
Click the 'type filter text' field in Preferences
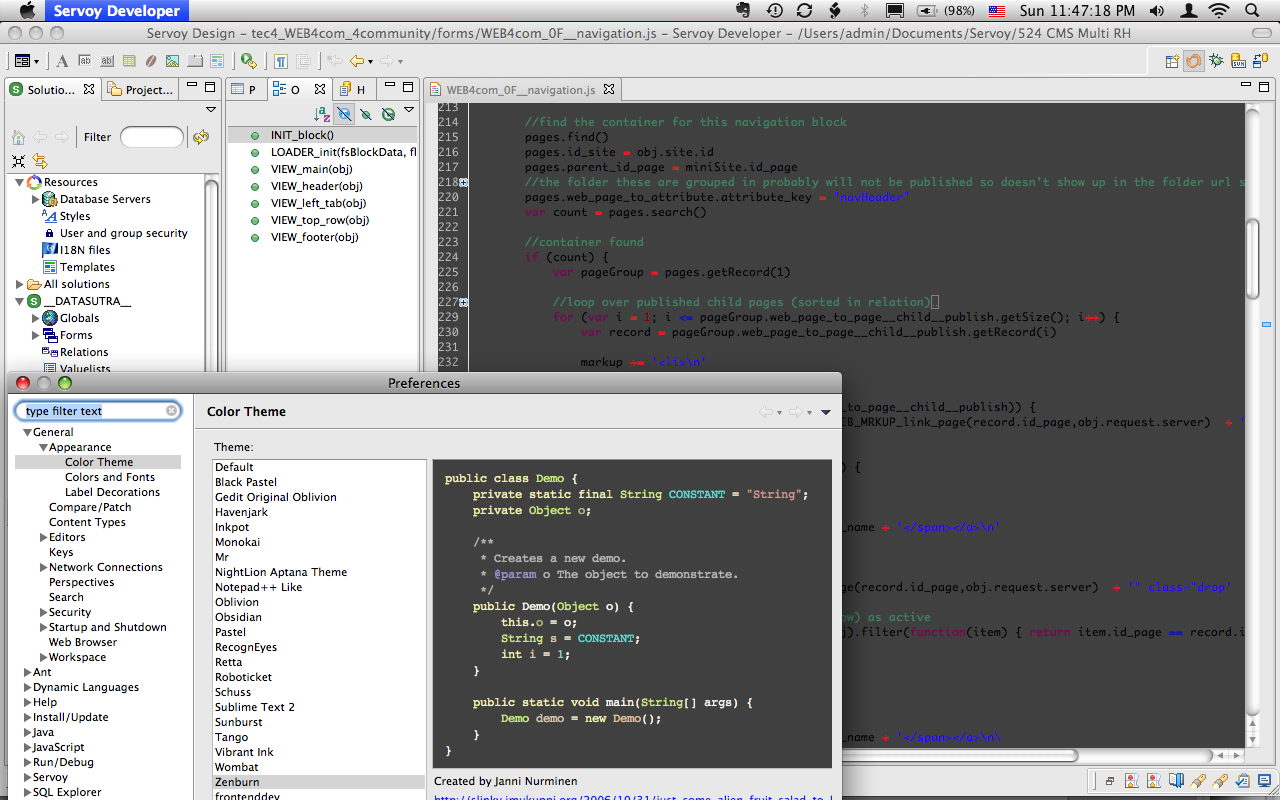pos(97,411)
